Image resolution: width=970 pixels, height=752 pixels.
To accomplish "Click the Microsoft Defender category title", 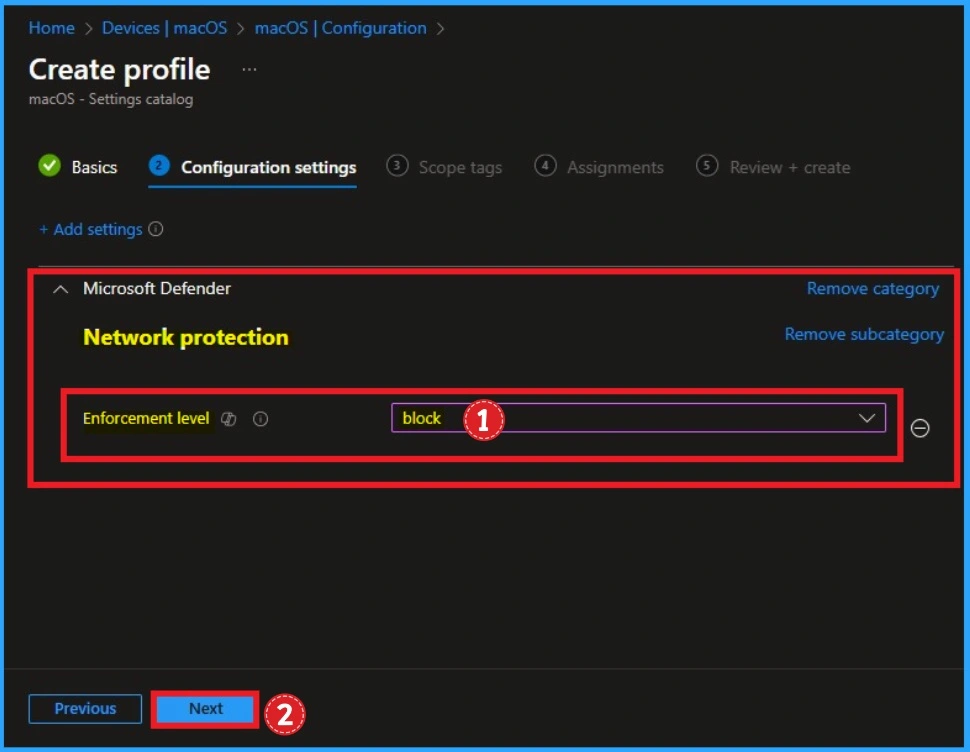I will [157, 288].
